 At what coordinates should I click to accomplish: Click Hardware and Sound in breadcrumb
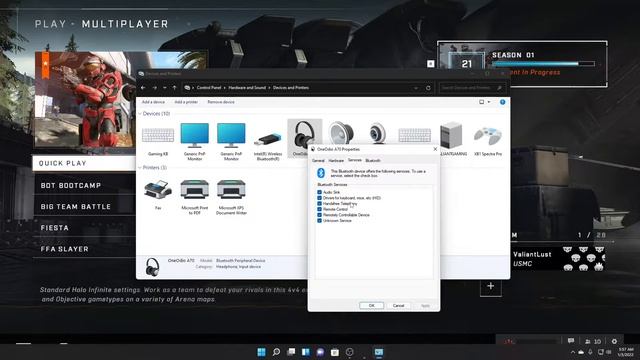(x=247, y=88)
